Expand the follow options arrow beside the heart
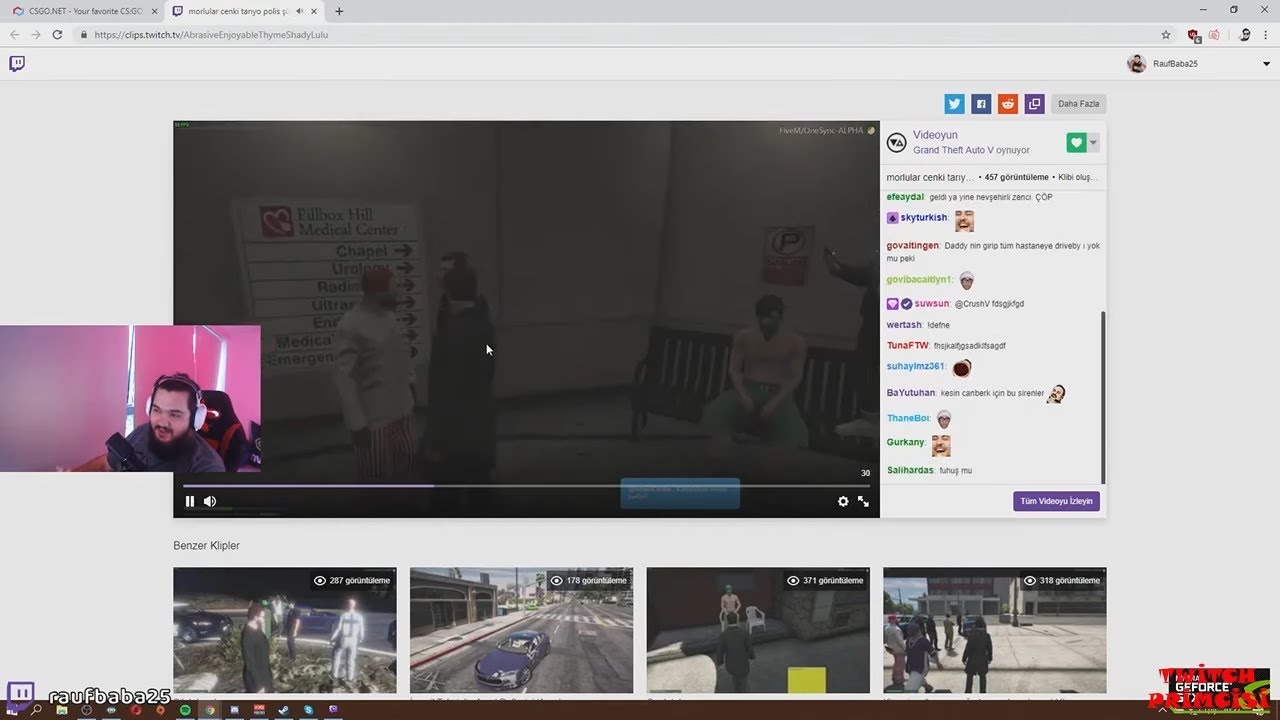Screen dimensions: 1280x720 click(1093, 143)
